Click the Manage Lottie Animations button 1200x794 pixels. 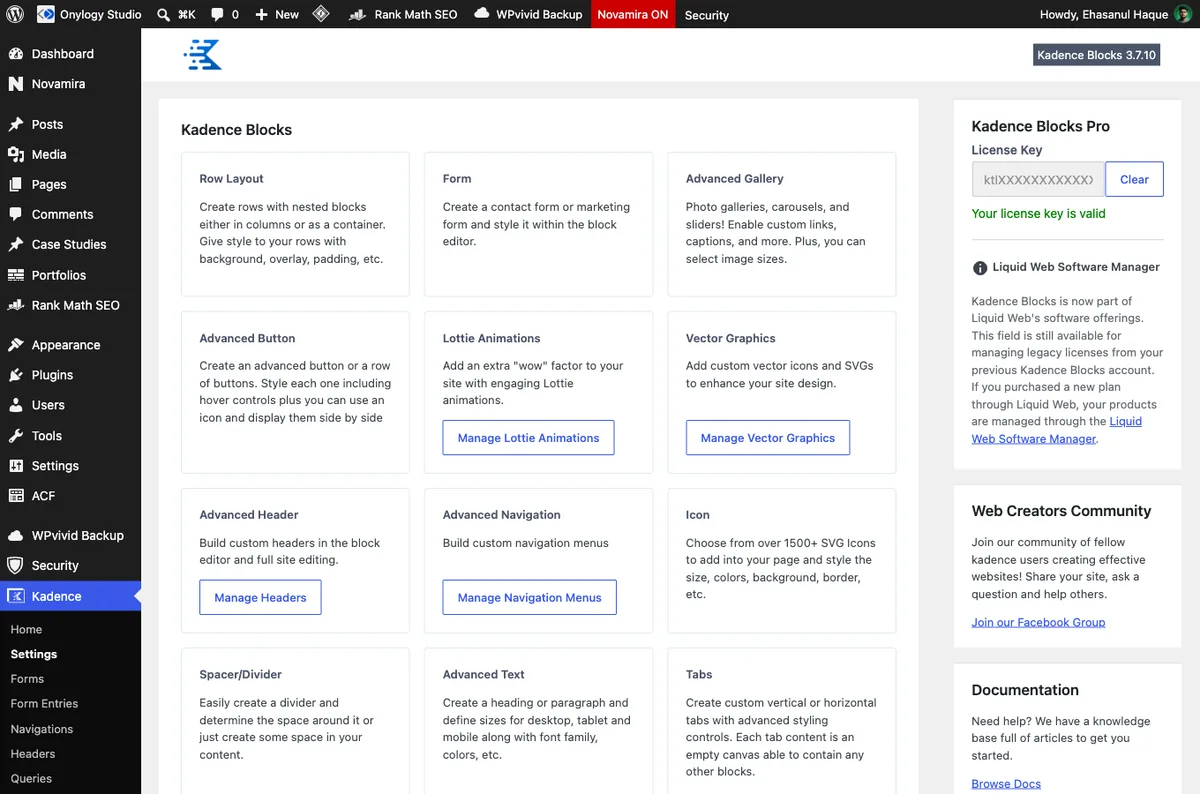pyautogui.click(x=528, y=438)
